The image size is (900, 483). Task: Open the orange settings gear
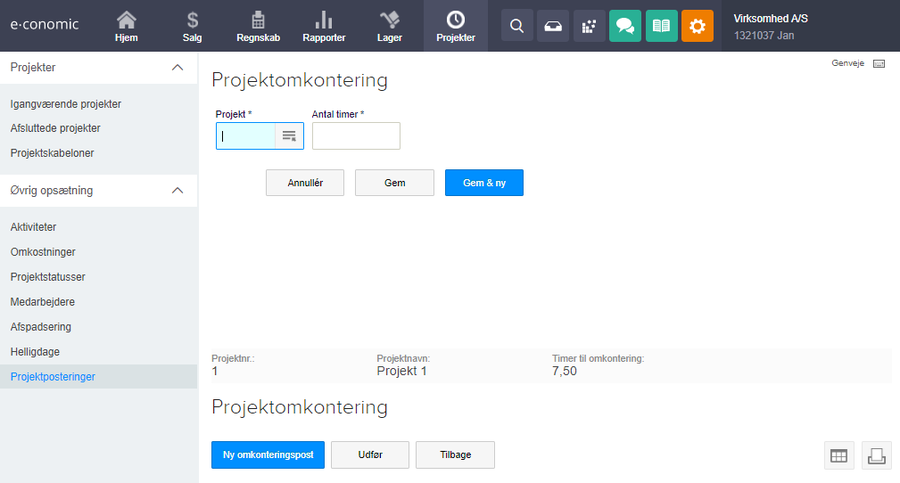[697, 26]
